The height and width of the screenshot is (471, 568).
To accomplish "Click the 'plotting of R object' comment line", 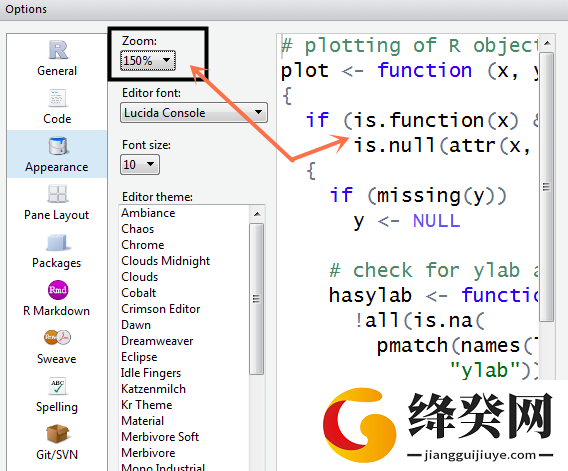I will tap(410, 46).
